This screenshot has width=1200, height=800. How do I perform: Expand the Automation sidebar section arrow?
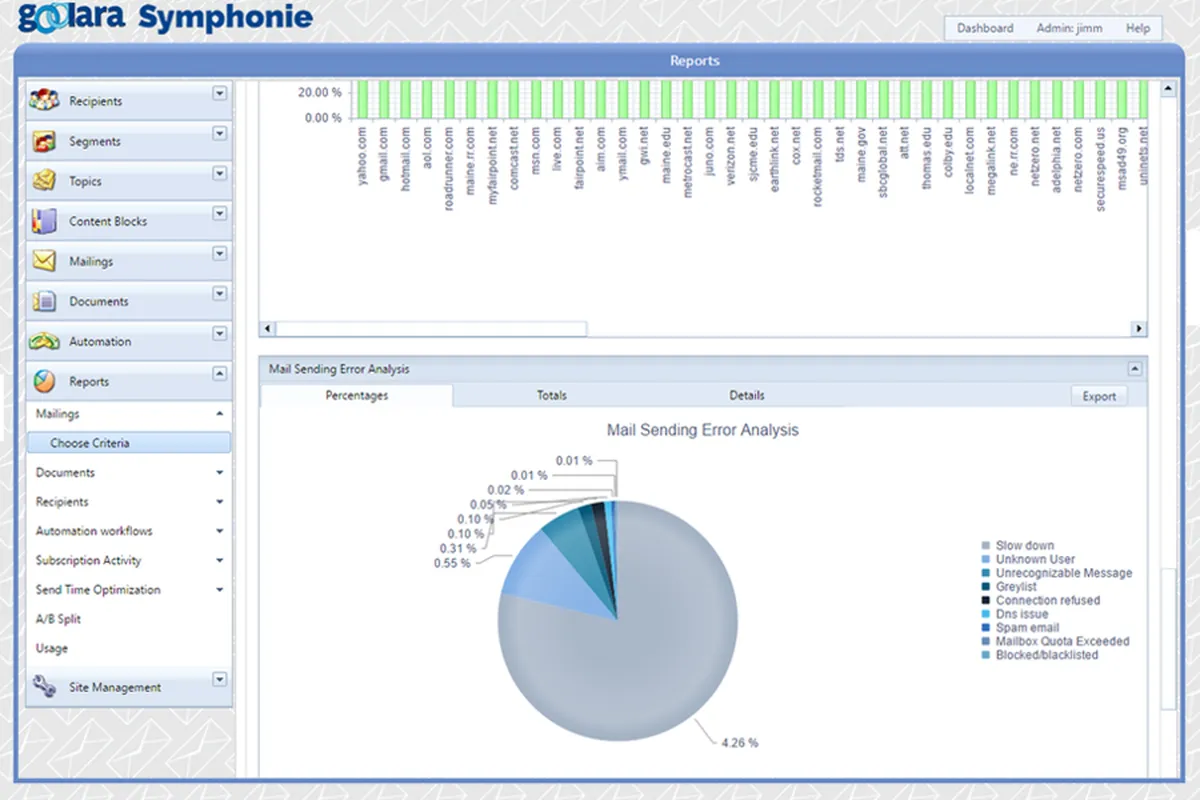220,334
